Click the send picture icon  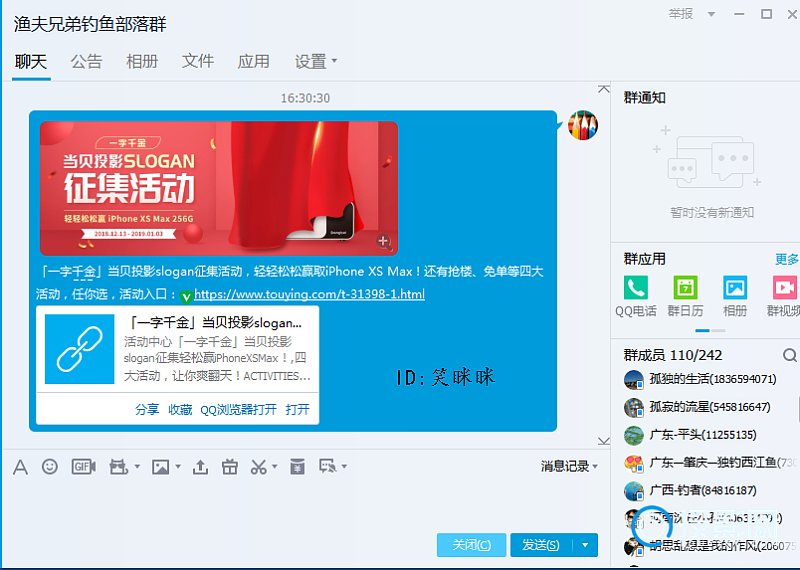[x=160, y=466]
